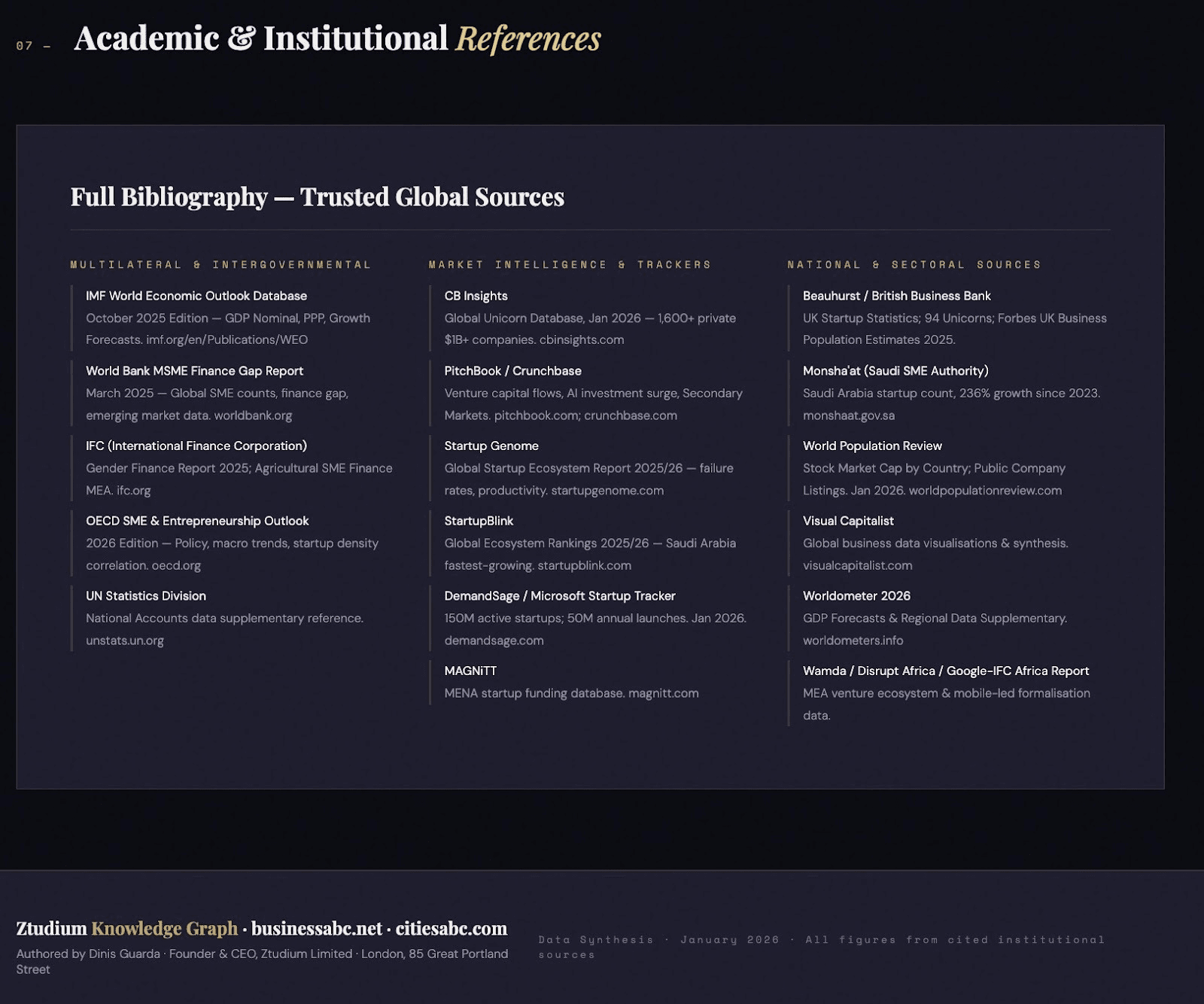Screen dimensions: 1204x1004
Task: Click IFC (International Finance Corporation) entry title
Action: coord(196,446)
